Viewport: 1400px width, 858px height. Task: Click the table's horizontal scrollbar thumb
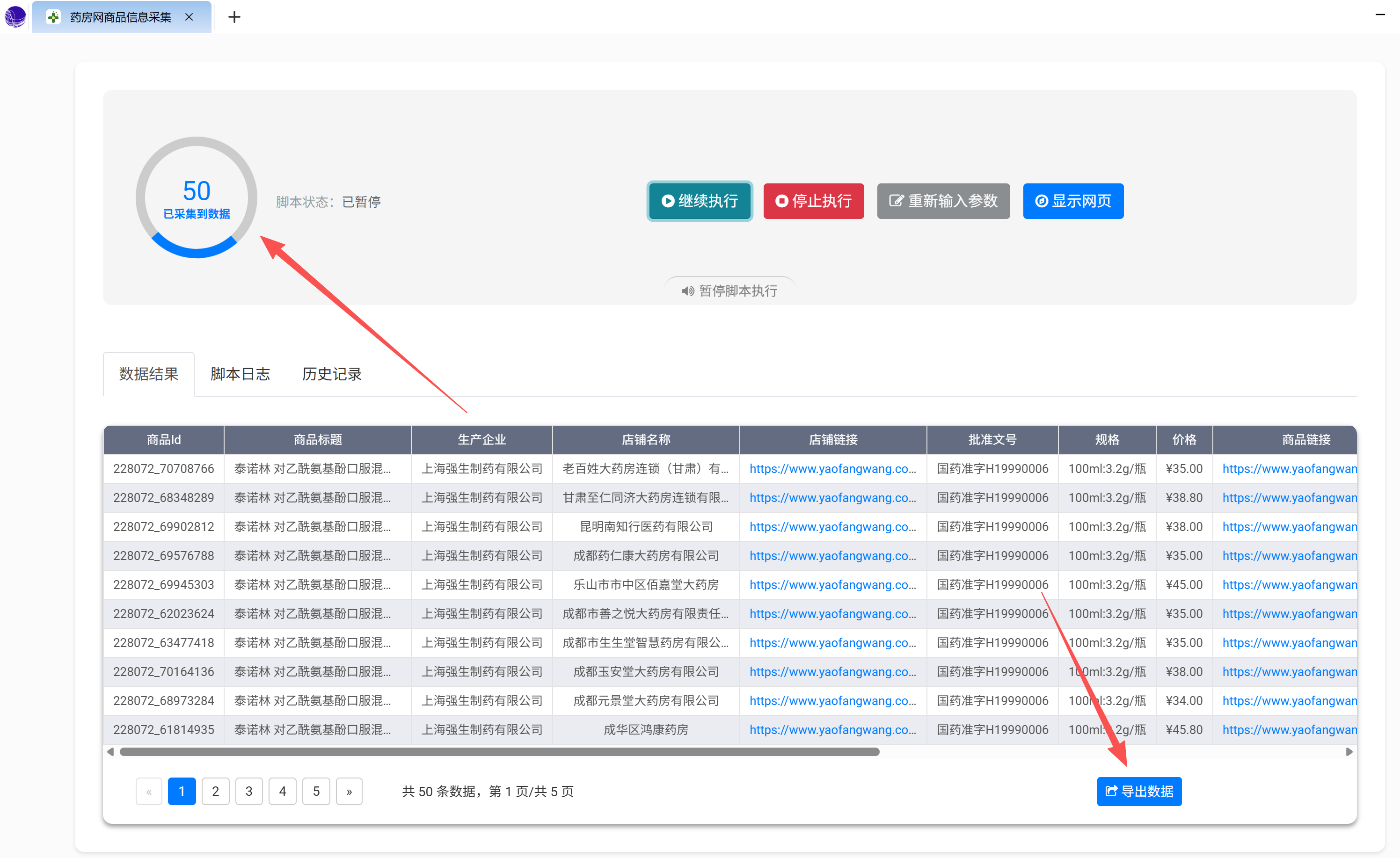click(x=500, y=752)
